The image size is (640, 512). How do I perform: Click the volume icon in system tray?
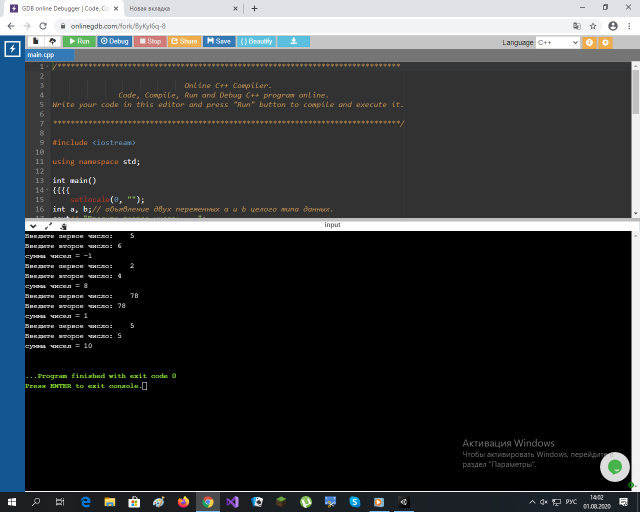(544, 502)
